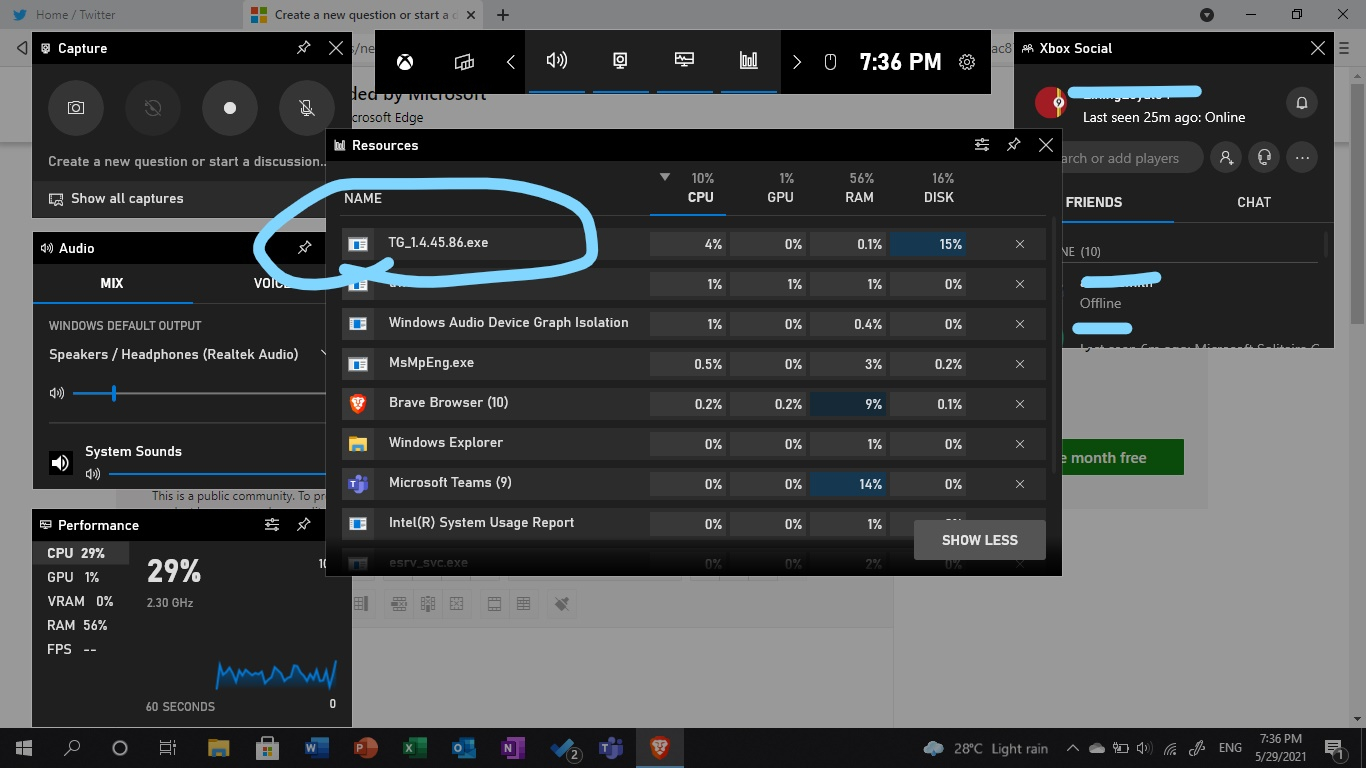End the MsMpEng.exe process
Image resolution: width=1366 pixels, height=768 pixels.
1020,364
